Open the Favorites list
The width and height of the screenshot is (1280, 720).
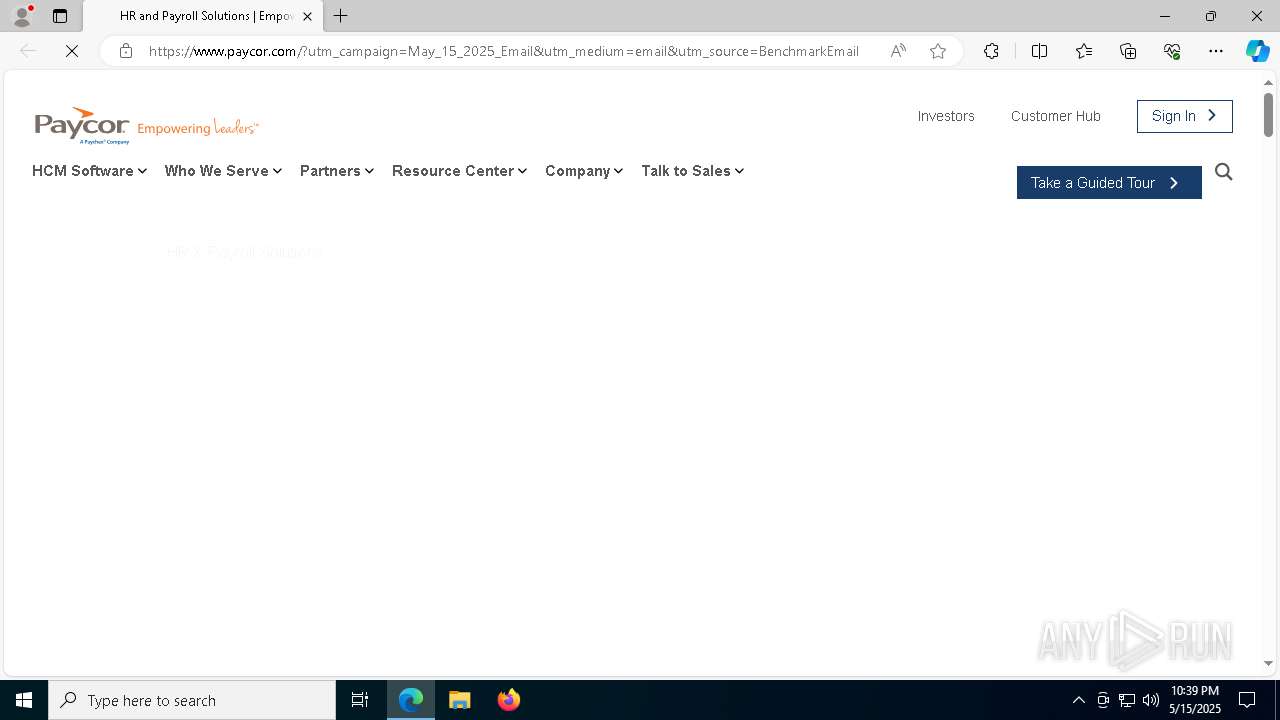(x=1084, y=51)
